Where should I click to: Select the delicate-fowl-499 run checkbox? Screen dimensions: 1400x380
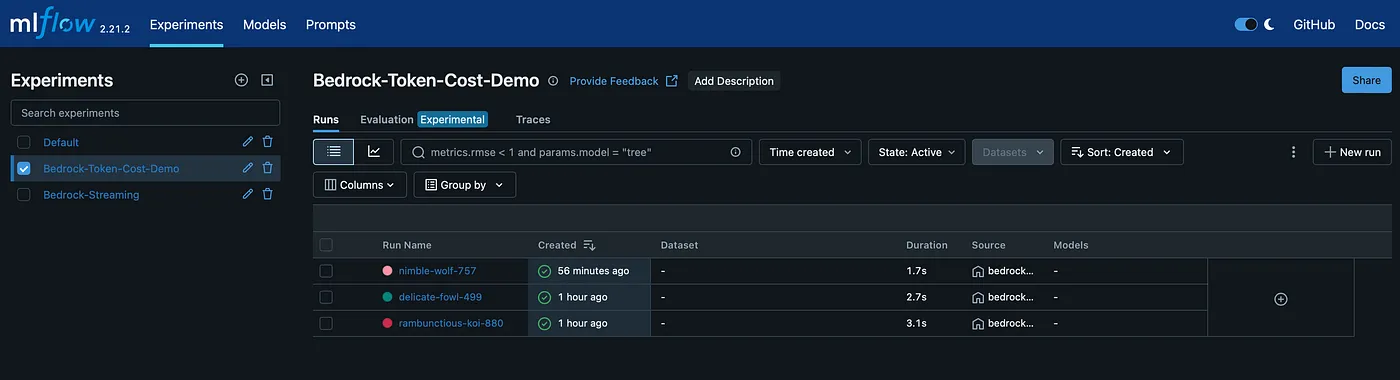click(326, 297)
